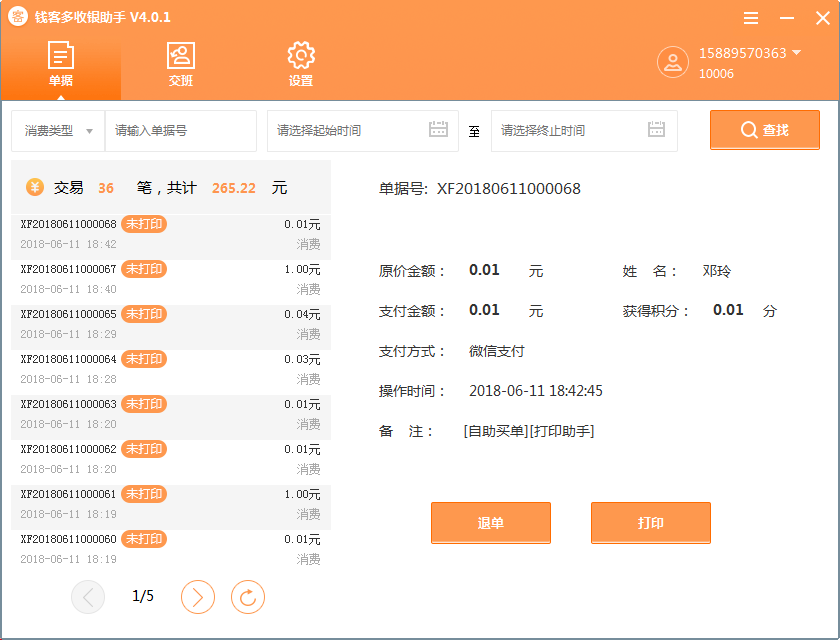Select order XF20180611000067
This screenshot has width=840, height=640.
click(171, 282)
